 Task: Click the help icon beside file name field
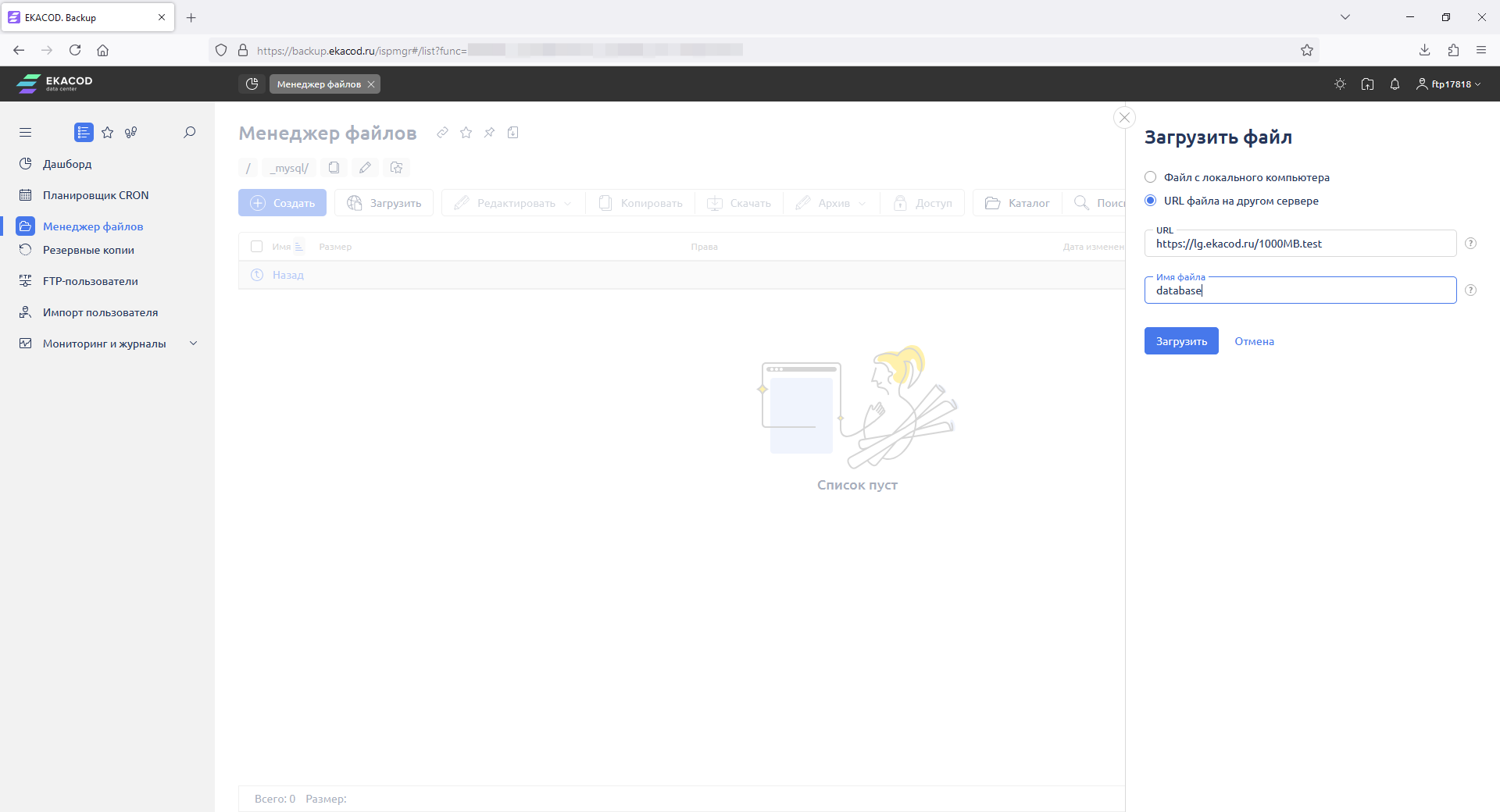click(1470, 290)
